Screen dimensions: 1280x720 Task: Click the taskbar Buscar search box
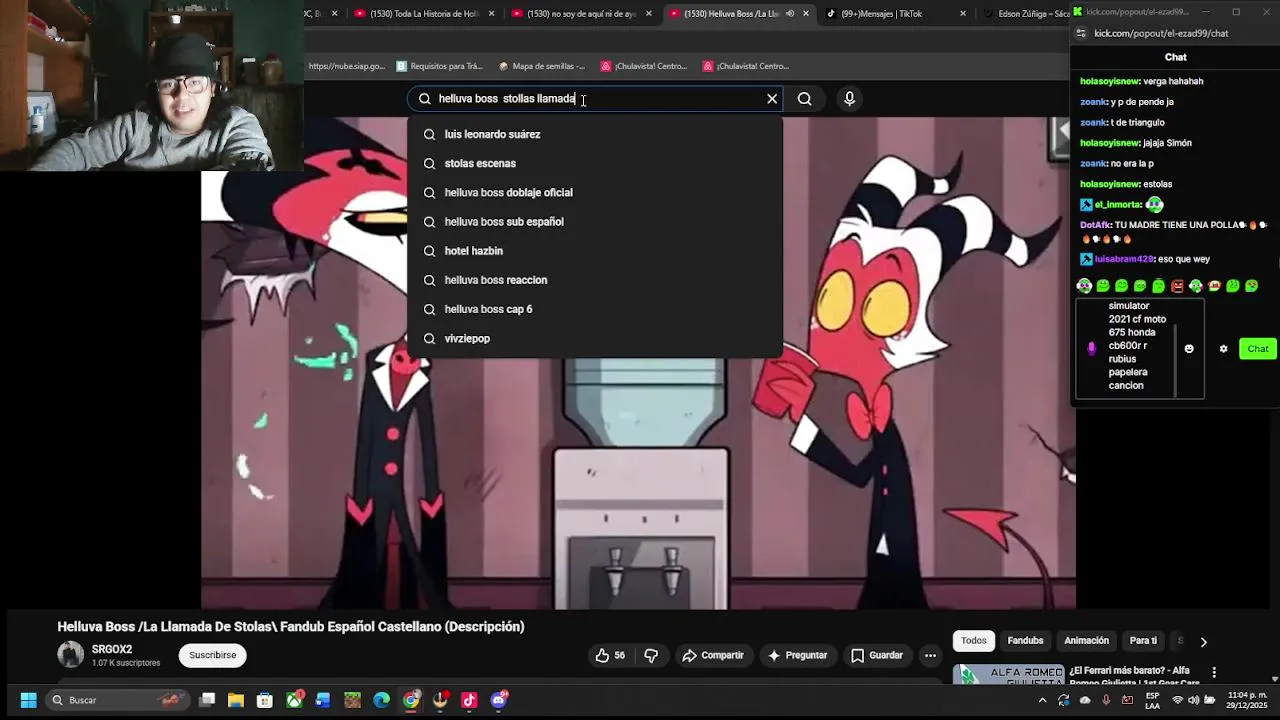(x=120, y=700)
